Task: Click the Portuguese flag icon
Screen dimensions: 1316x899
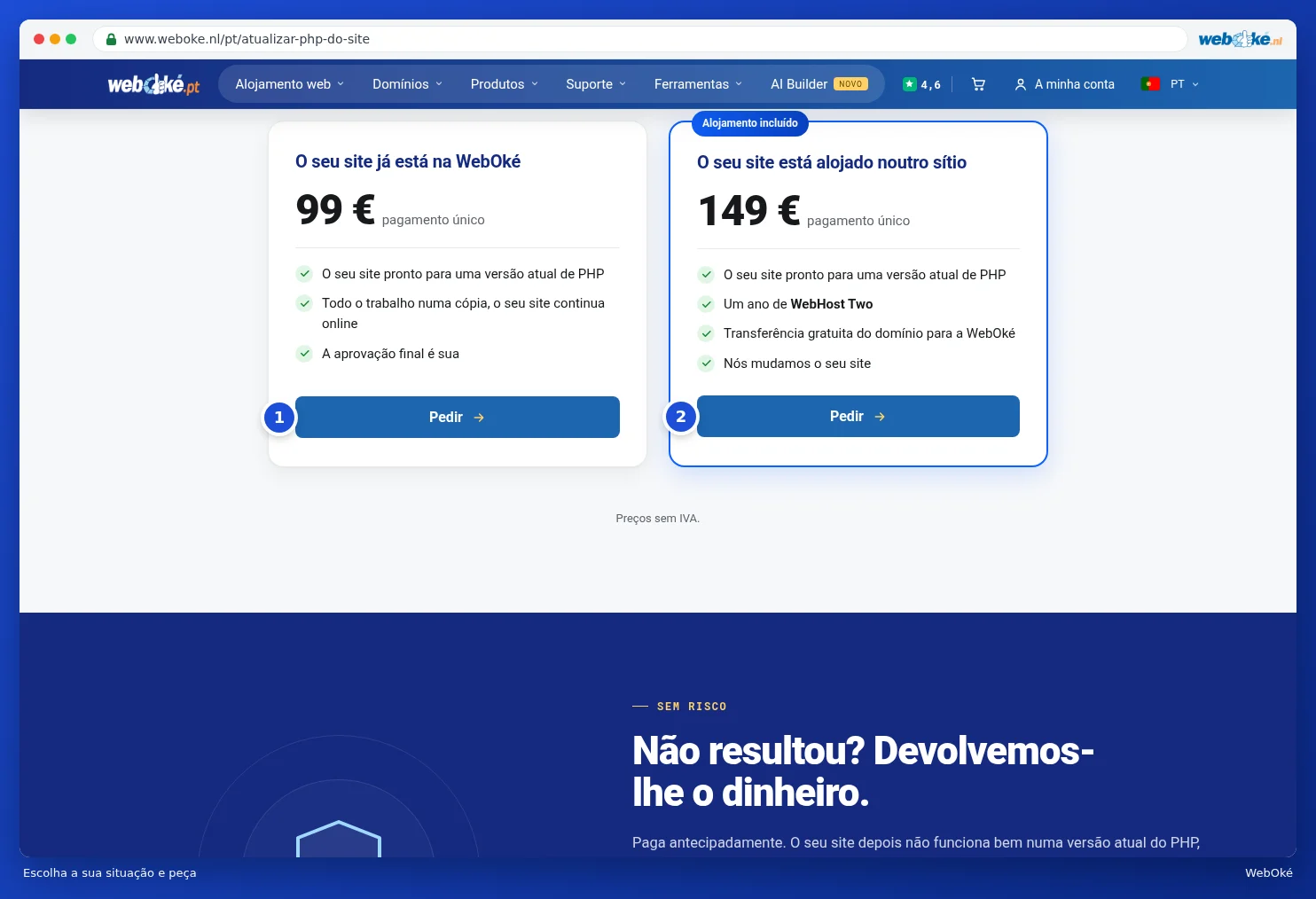Action: (1150, 84)
